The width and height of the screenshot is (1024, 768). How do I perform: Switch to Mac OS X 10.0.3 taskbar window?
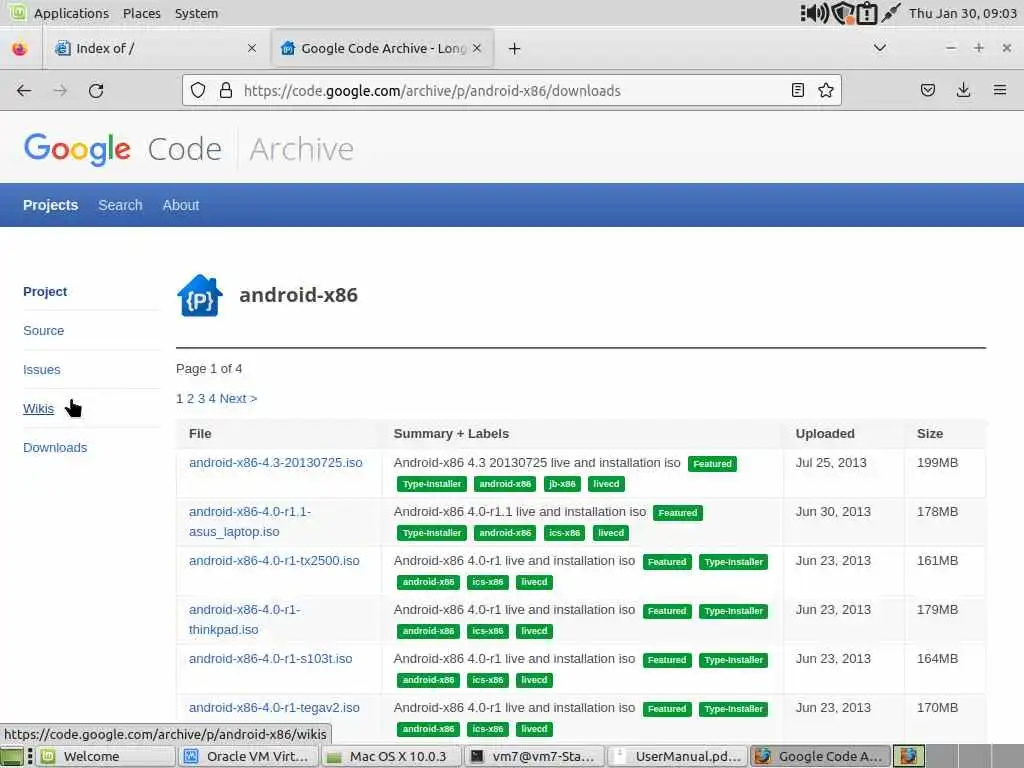(x=392, y=756)
